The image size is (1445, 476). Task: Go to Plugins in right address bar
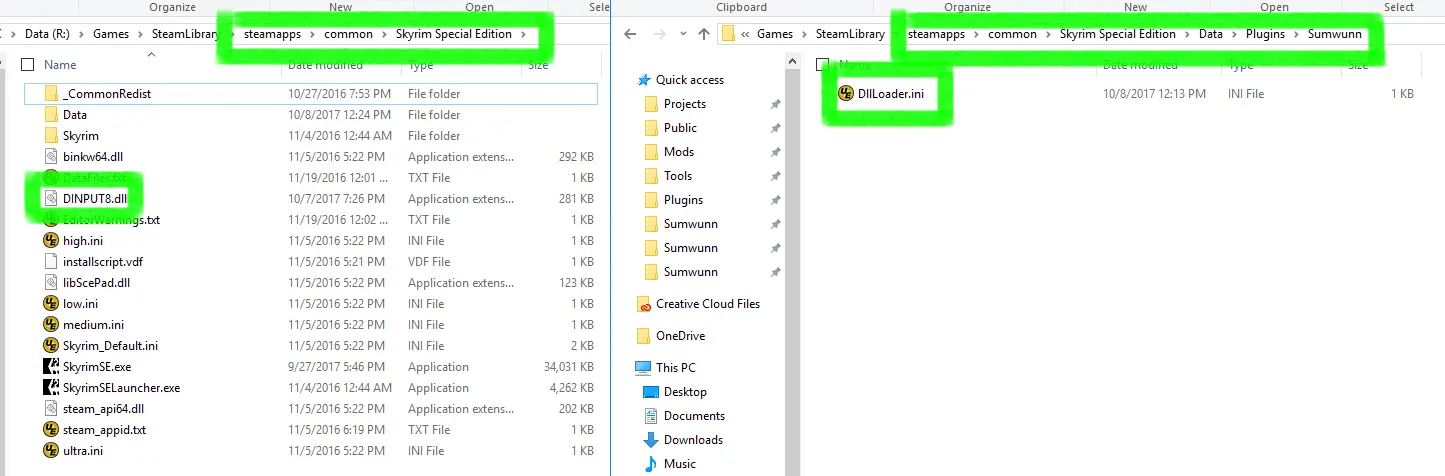[x=1265, y=34]
